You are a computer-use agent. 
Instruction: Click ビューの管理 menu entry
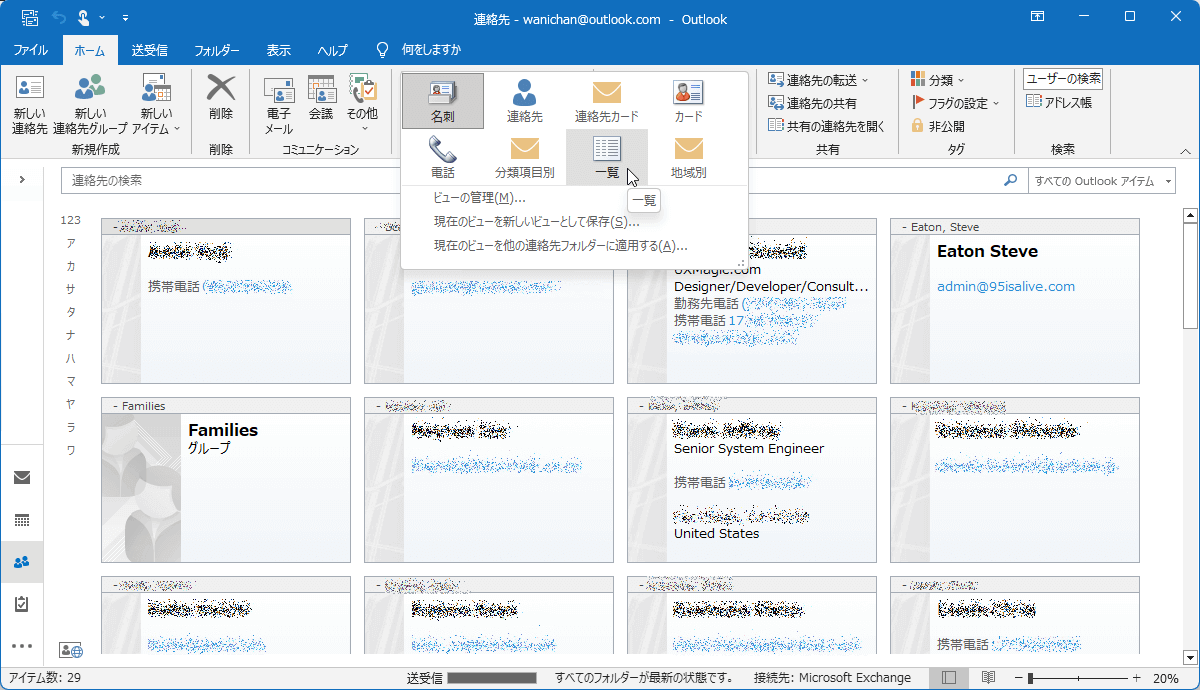pyautogui.click(x=479, y=198)
